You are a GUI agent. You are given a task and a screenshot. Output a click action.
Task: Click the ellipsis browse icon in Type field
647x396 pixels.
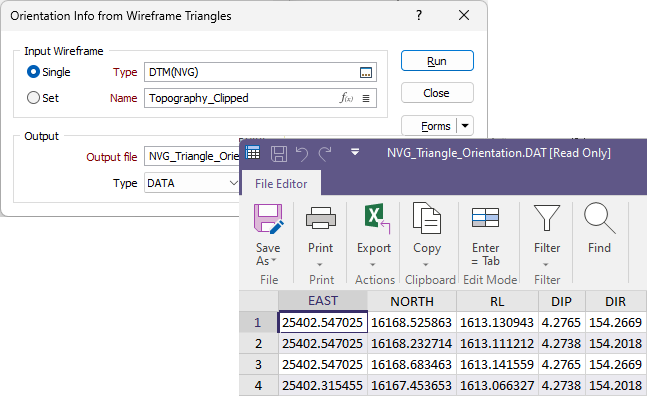366,73
